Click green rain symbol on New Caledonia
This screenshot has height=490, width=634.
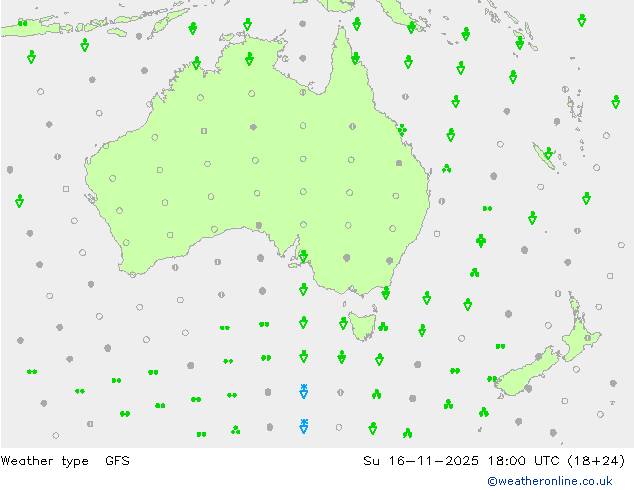[x=549, y=153]
